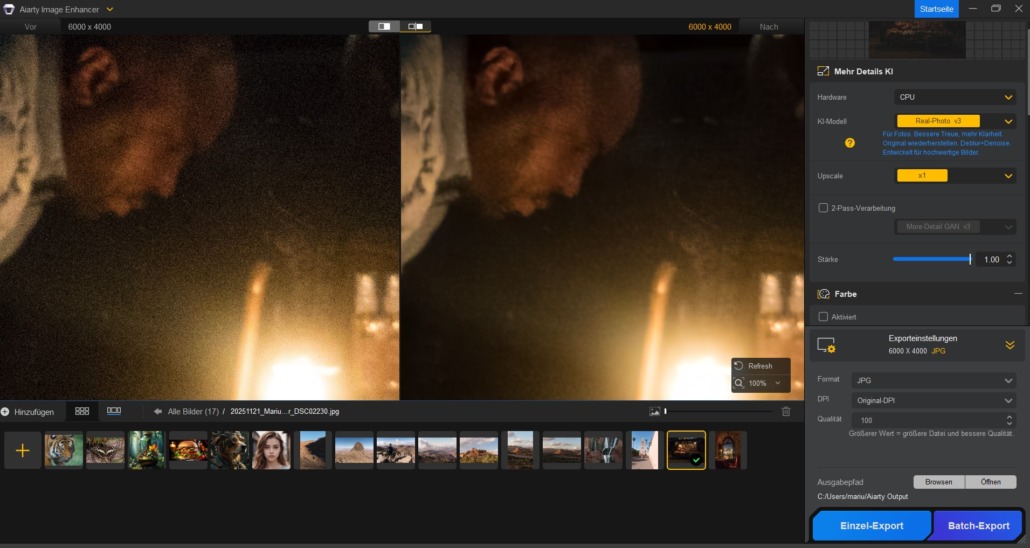Viewport: 1030px width, 548px height.
Task: Enable the 2-Pass-Verarbeitung checkbox
Action: pyautogui.click(x=823, y=208)
